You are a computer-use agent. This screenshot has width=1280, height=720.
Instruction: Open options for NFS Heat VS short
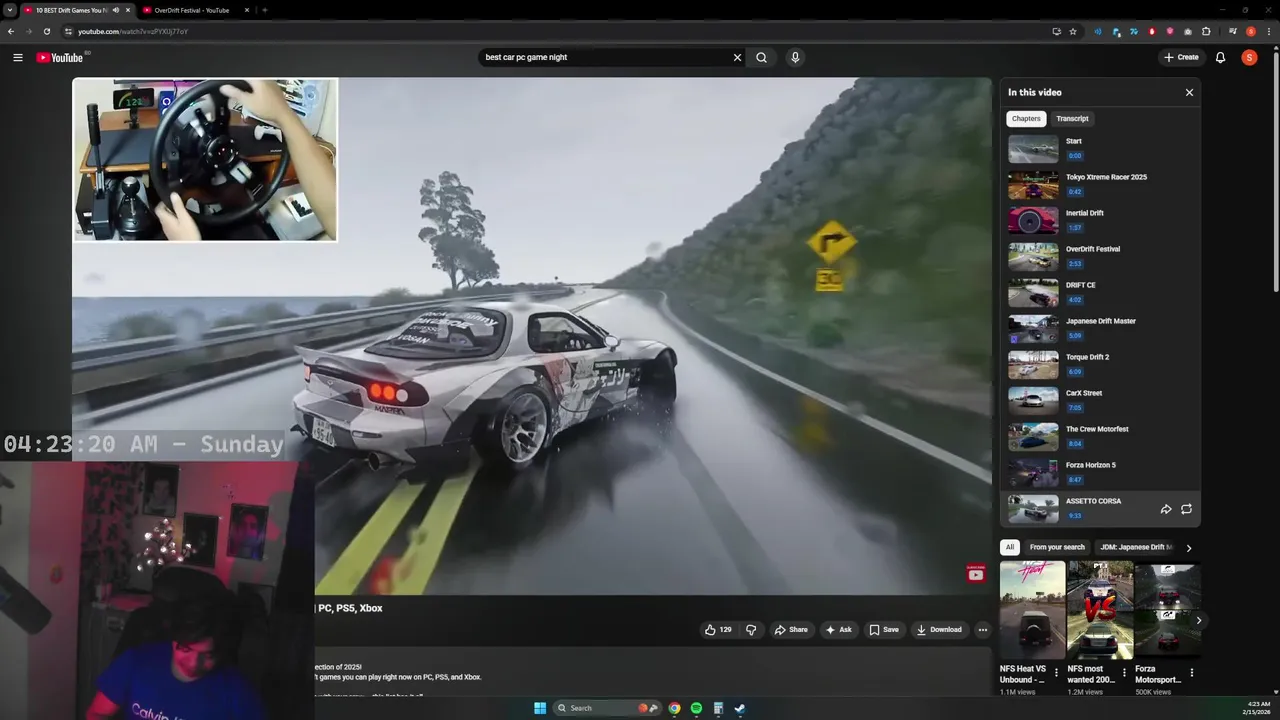(1057, 673)
